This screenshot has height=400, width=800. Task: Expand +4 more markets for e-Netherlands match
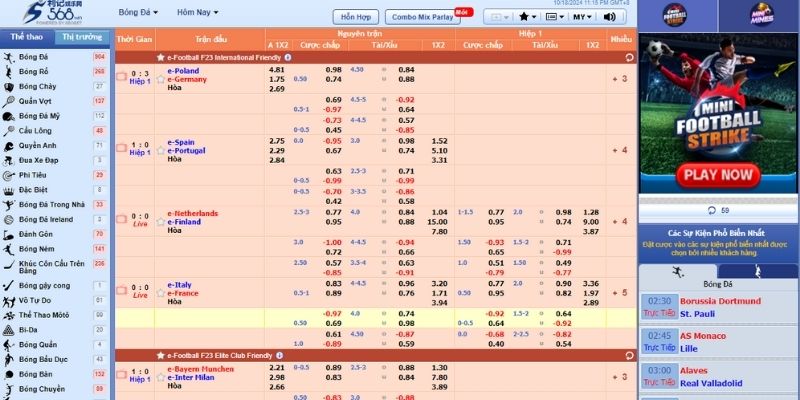click(620, 222)
